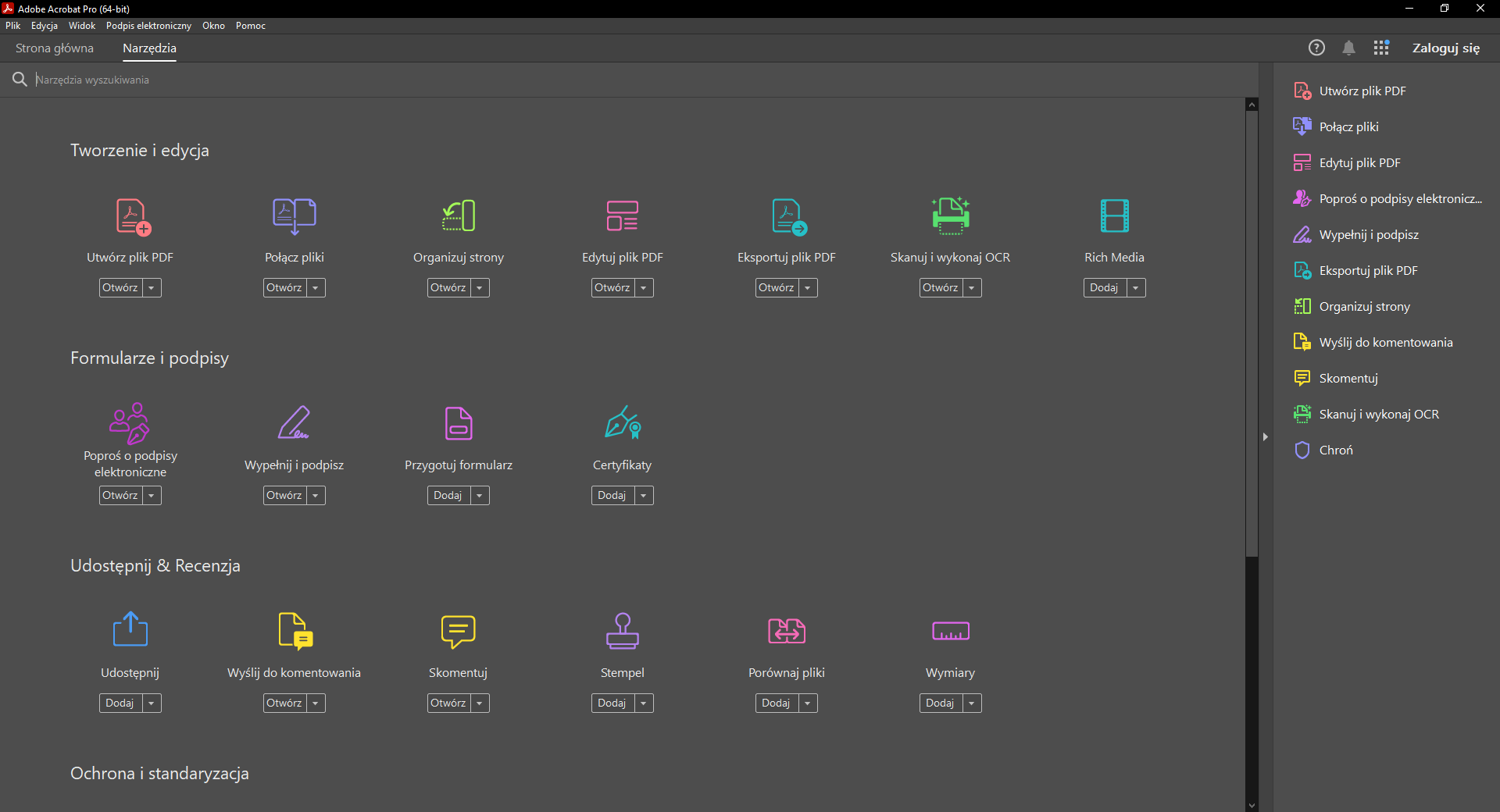Click Dodaj button under Porównaj pliki

coord(777,703)
